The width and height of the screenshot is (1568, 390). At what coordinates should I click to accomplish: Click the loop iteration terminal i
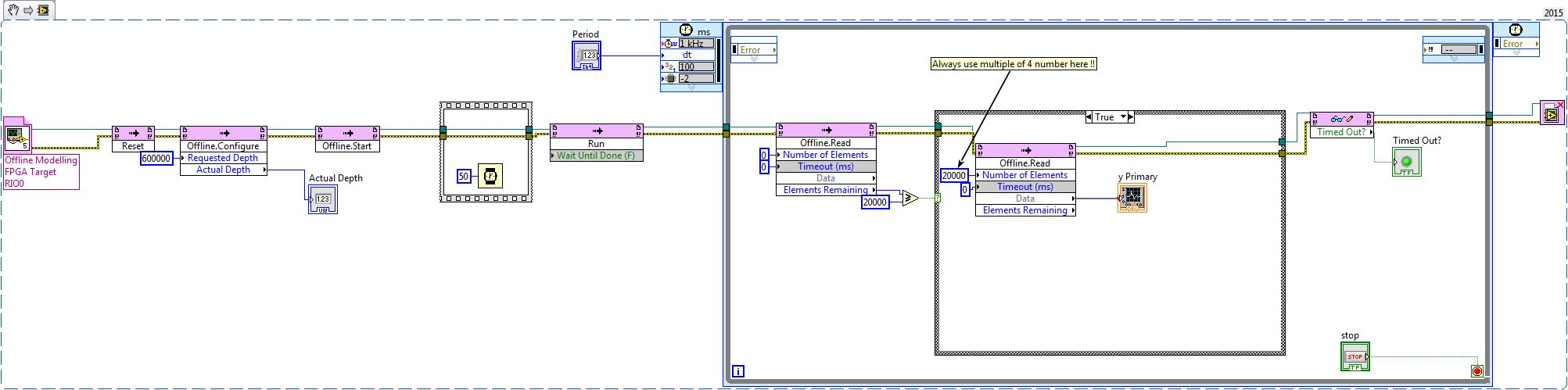(737, 371)
